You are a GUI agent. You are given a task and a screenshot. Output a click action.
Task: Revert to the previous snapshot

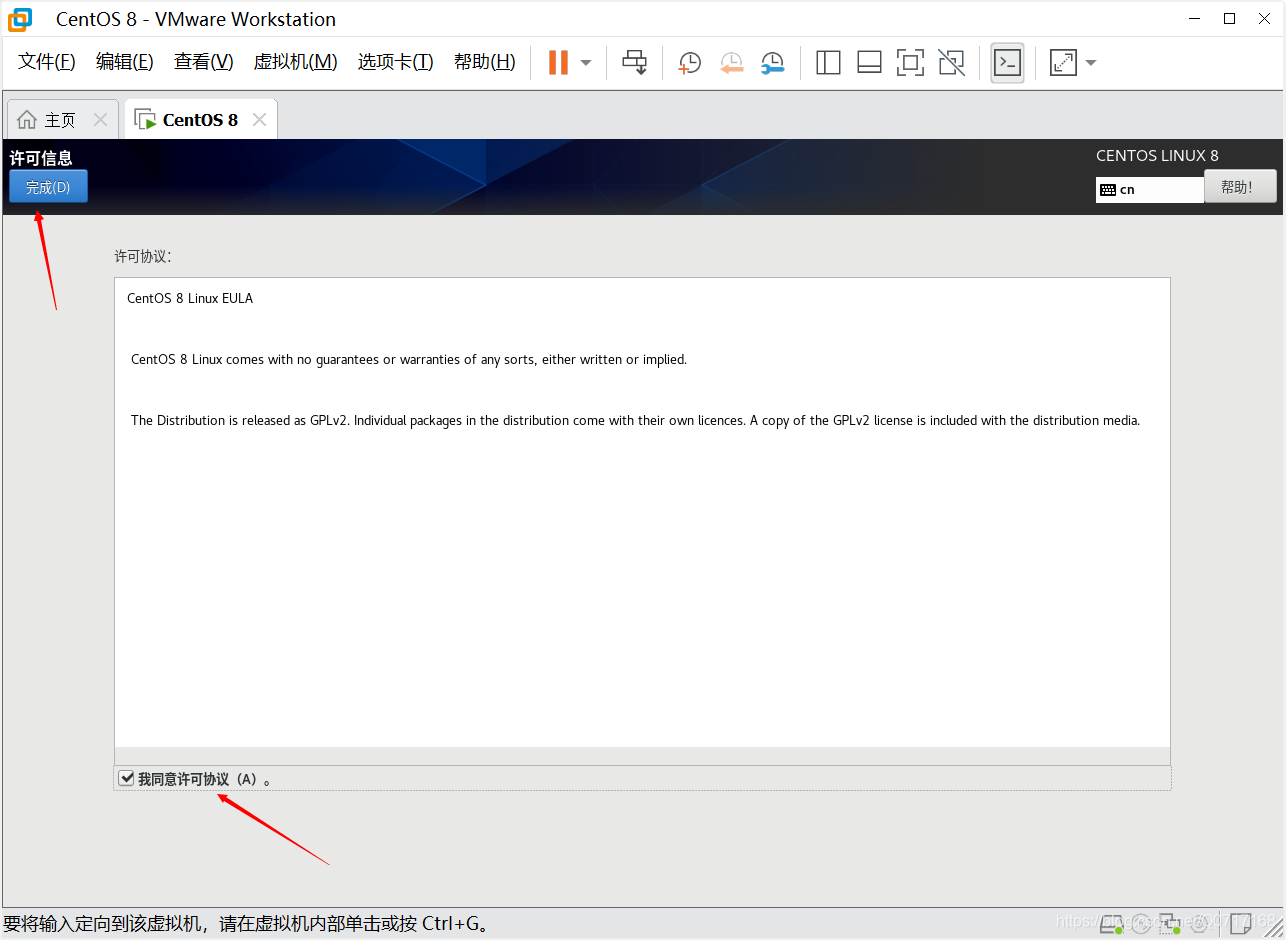click(732, 63)
